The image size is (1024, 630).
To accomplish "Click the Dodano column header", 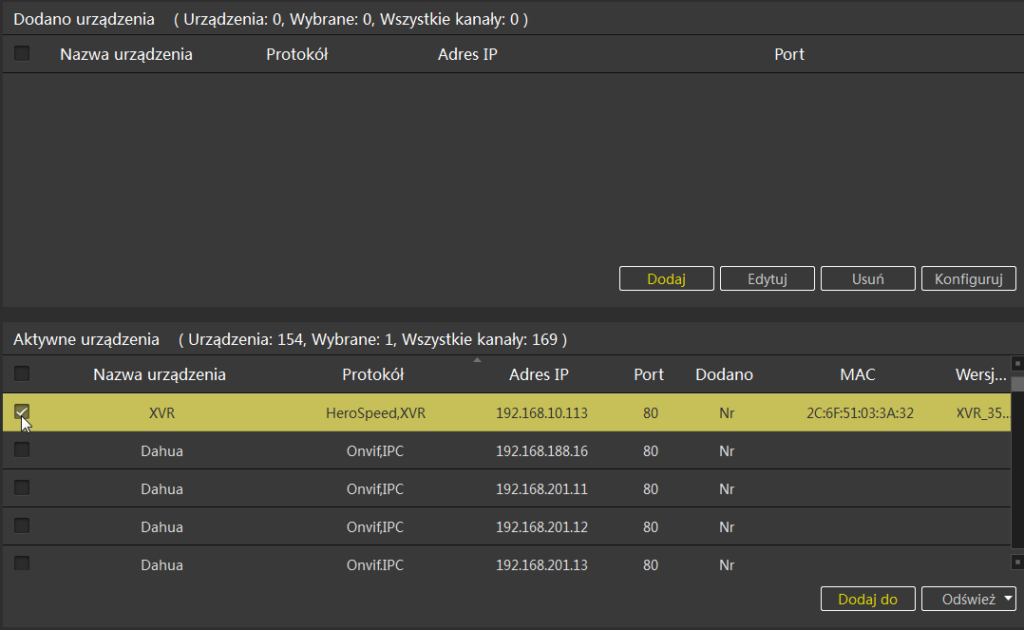I will [724, 375].
